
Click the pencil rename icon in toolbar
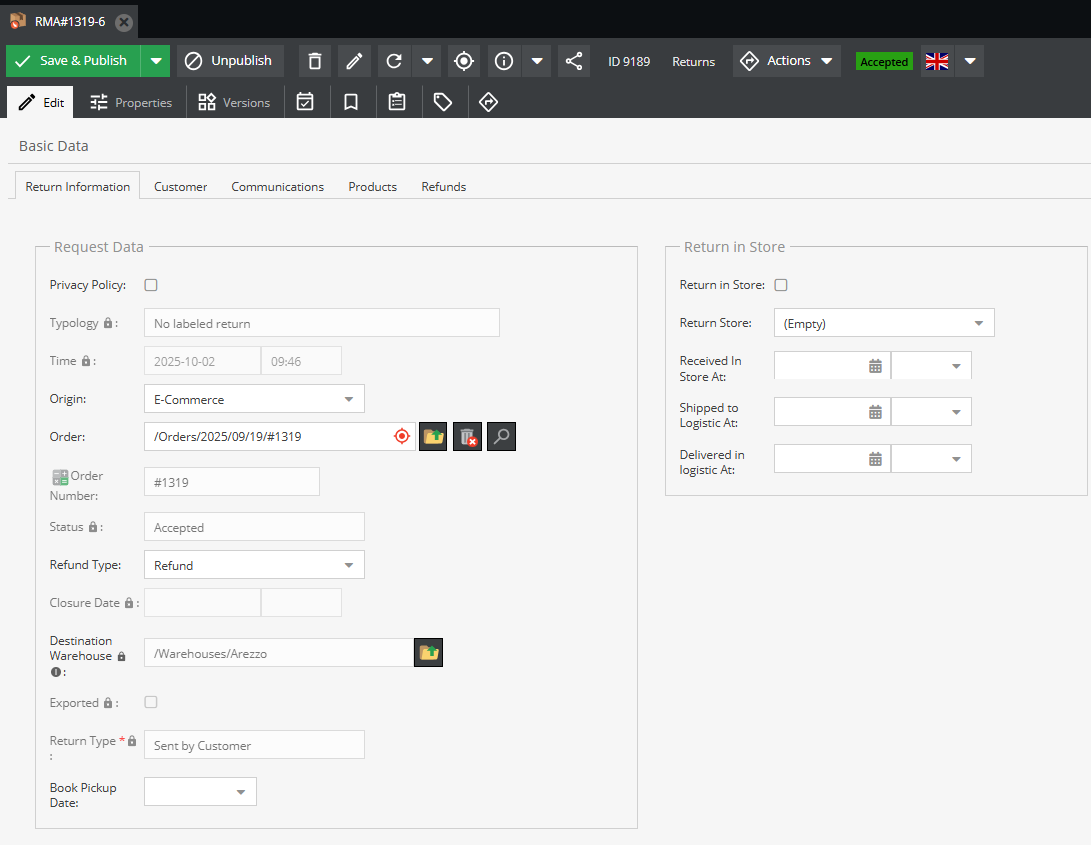point(354,61)
